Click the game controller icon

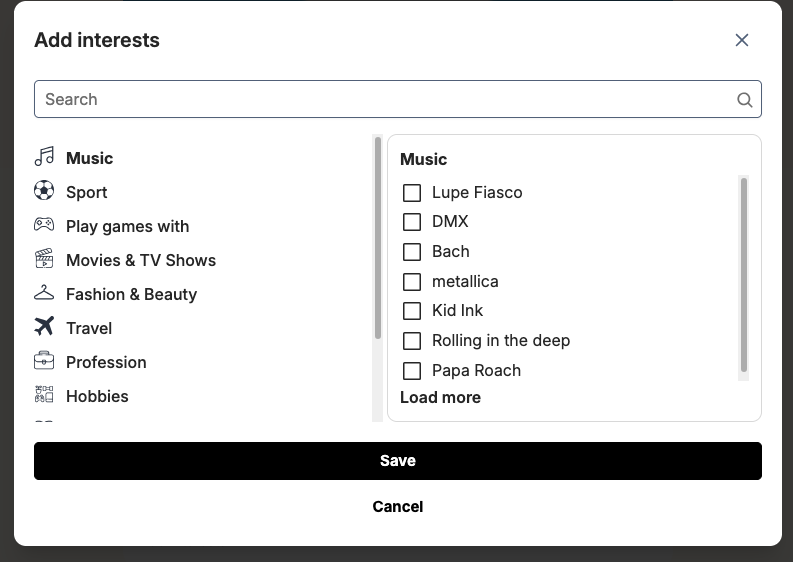[x=44, y=225]
